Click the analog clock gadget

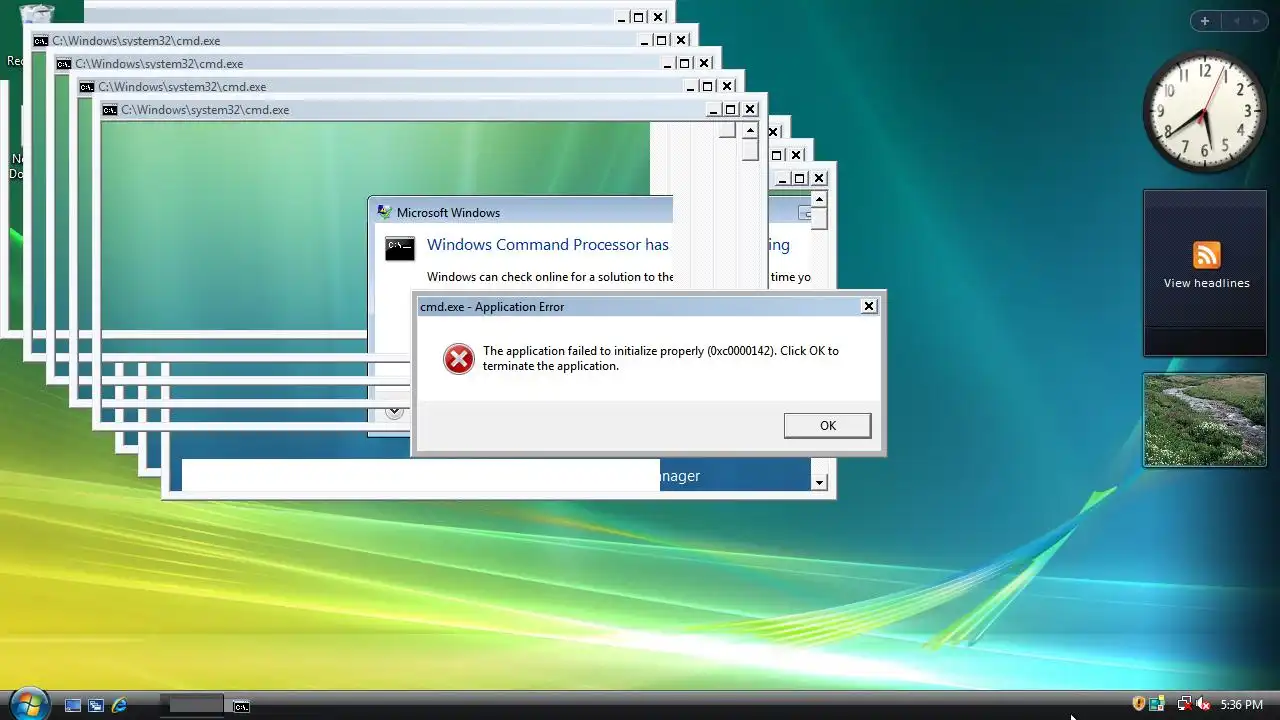tap(1204, 111)
